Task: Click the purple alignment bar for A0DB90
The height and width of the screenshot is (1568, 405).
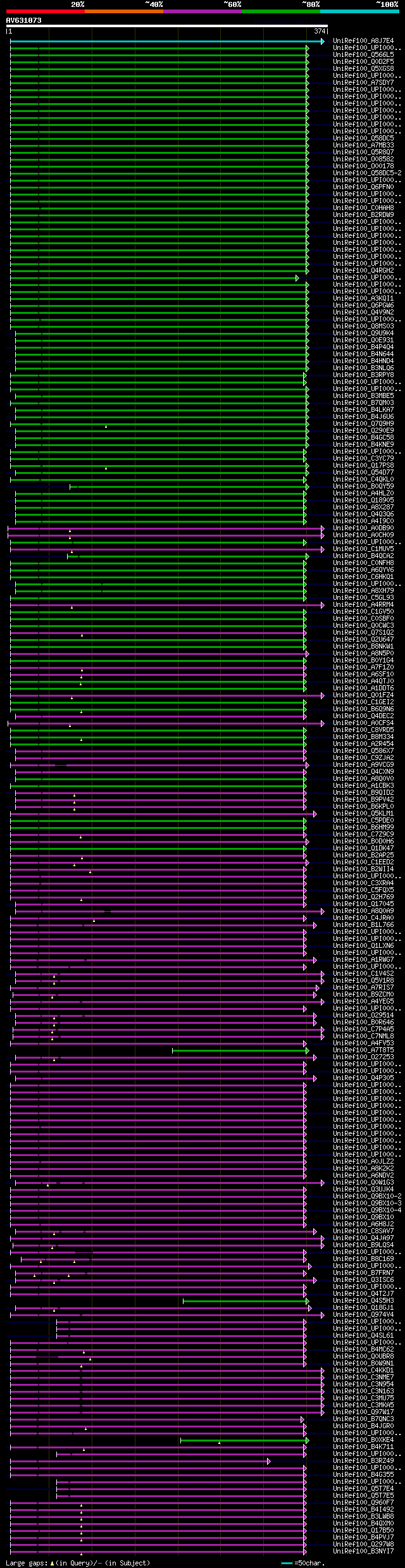Action: coord(166,528)
